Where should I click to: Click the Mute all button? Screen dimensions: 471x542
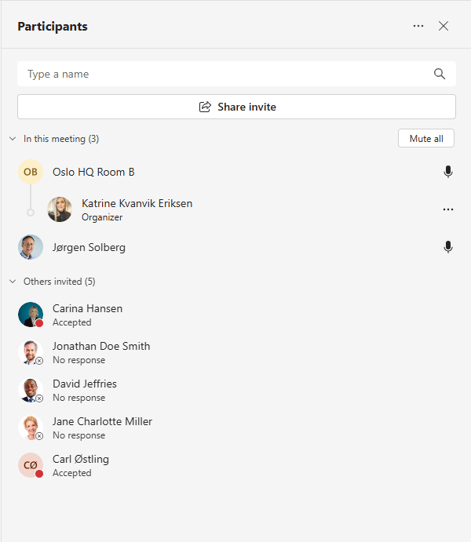(x=426, y=139)
